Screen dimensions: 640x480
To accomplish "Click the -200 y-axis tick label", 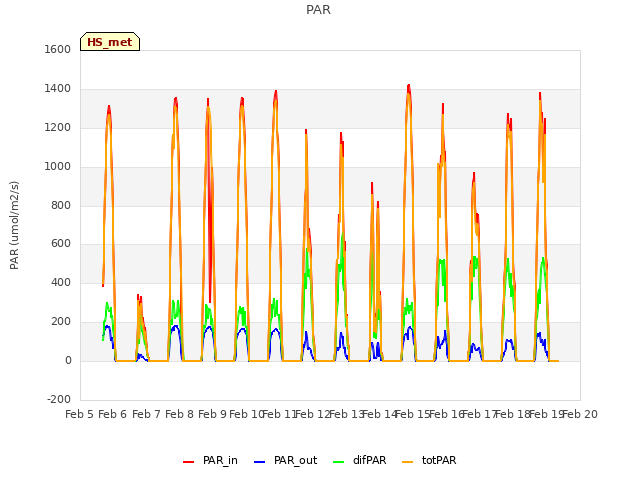I will [x=59, y=399].
